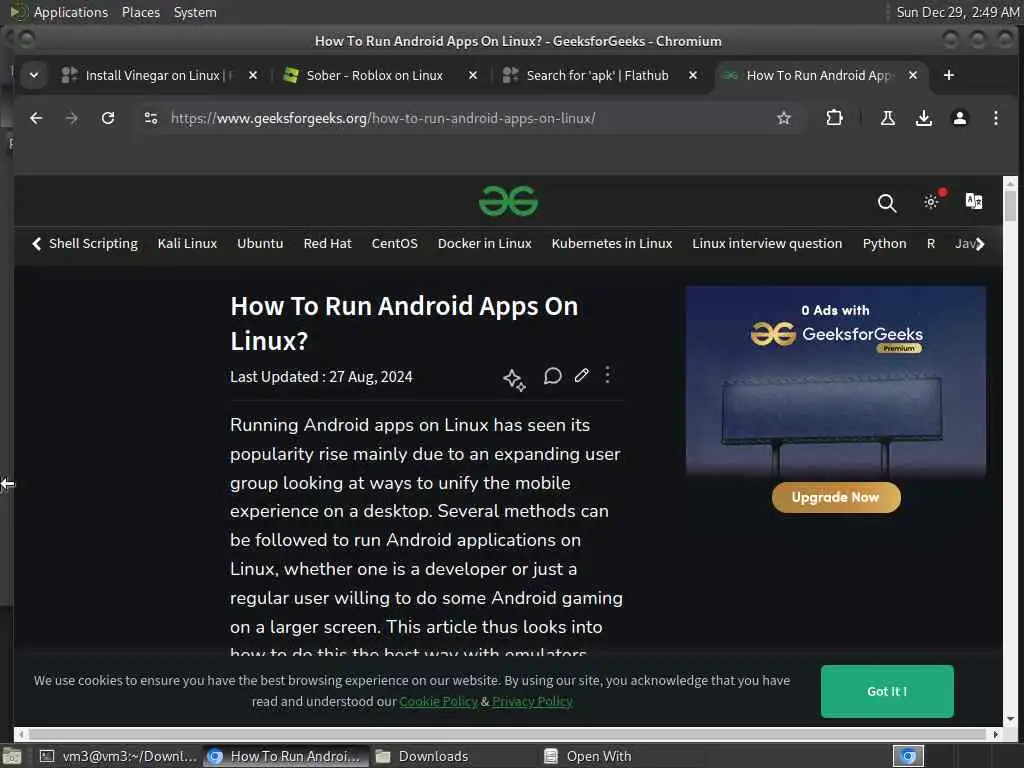Open the System menu
The height and width of the screenshot is (768, 1024).
point(195,12)
